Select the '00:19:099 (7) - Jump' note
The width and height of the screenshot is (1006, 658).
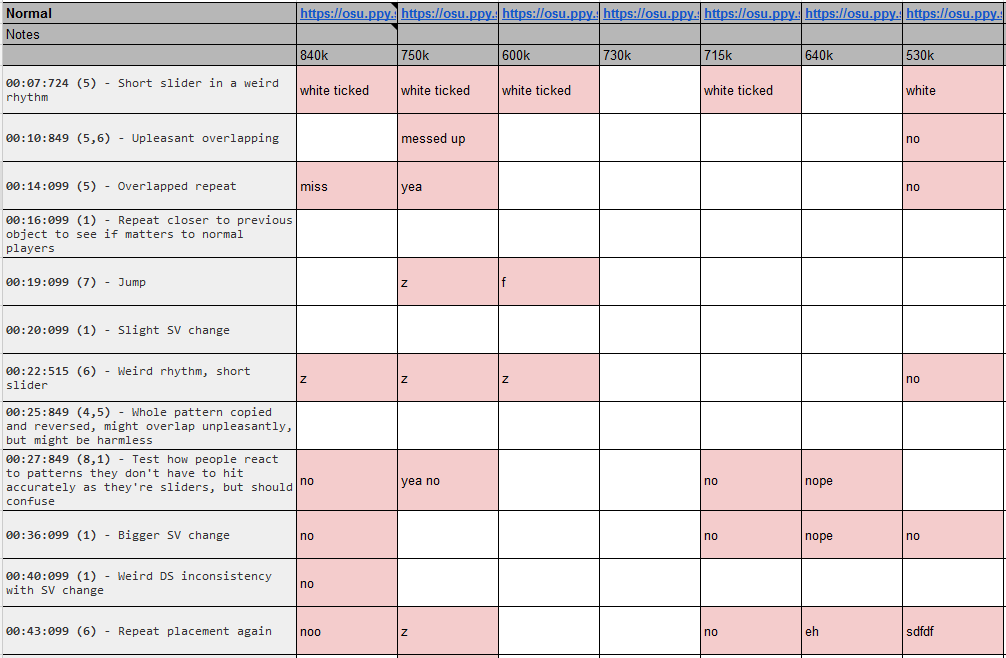click(149, 282)
